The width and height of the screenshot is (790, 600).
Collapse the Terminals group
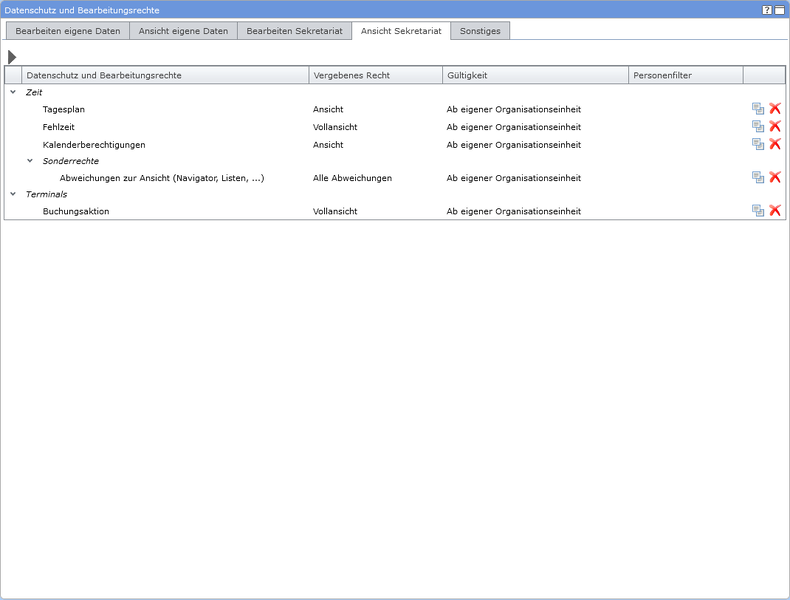13,194
